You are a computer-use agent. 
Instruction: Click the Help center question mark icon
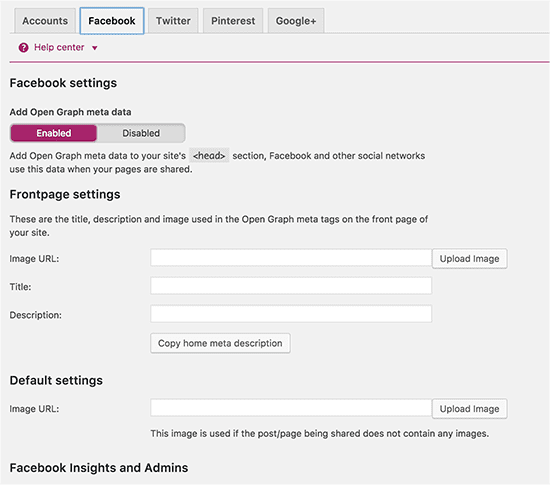[24, 47]
